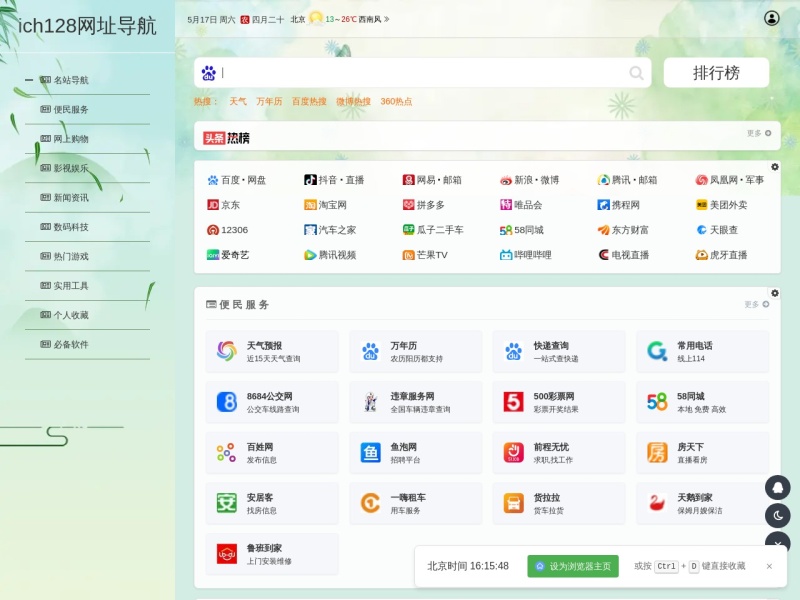Open 百姓网 card
The image size is (800, 600).
coord(272,453)
